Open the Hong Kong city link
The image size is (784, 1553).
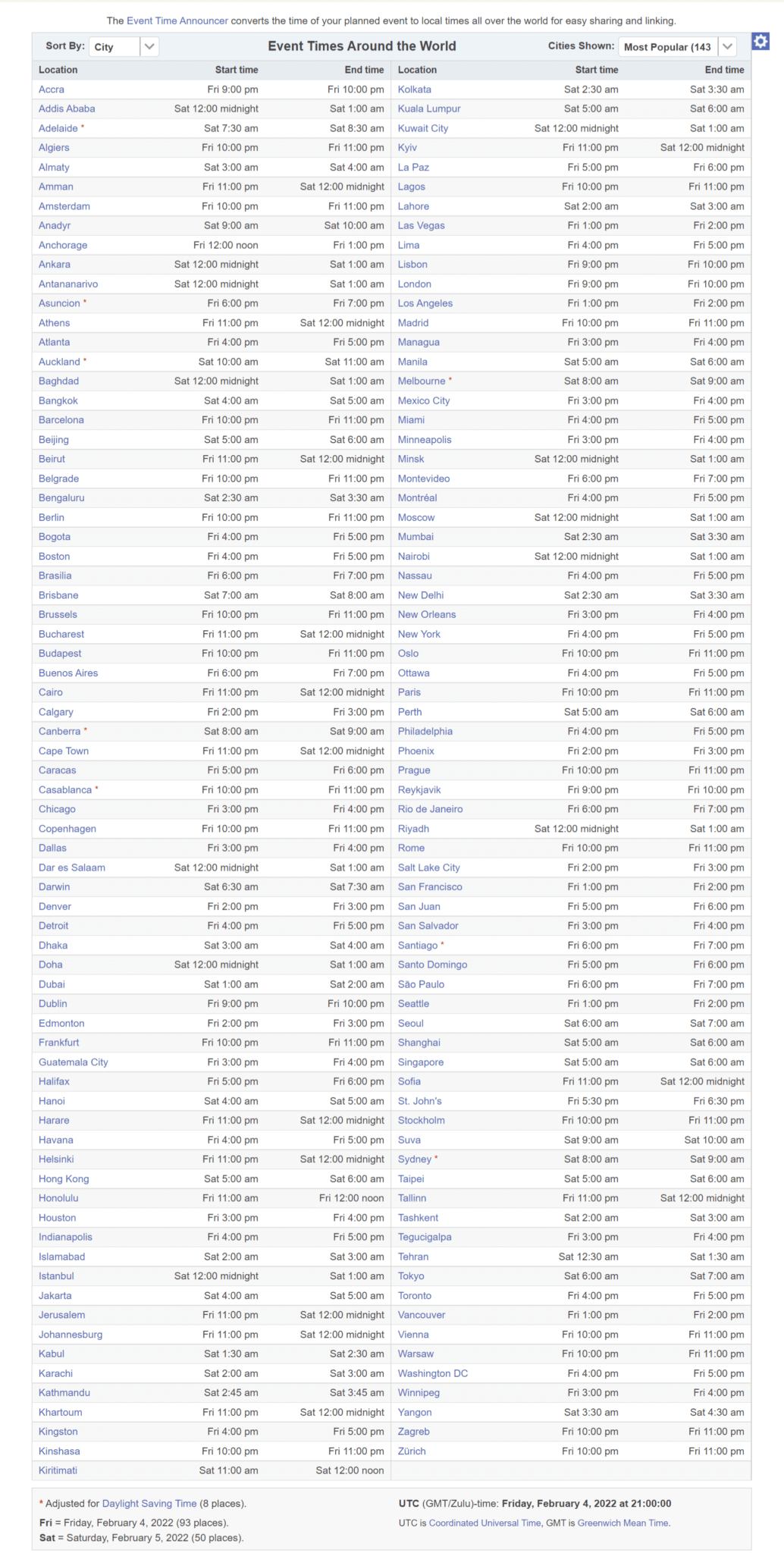tap(64, 1178)
